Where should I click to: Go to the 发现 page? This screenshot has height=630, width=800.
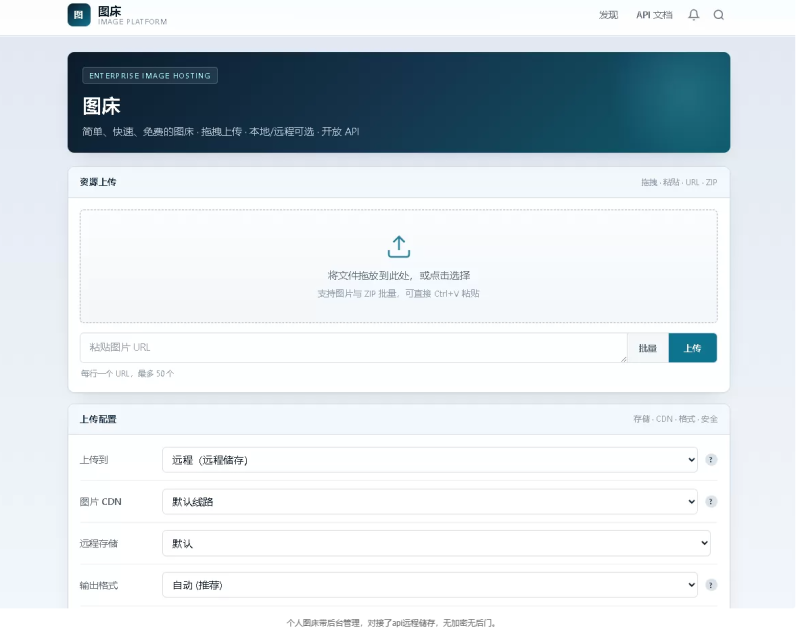coord(608,15)
